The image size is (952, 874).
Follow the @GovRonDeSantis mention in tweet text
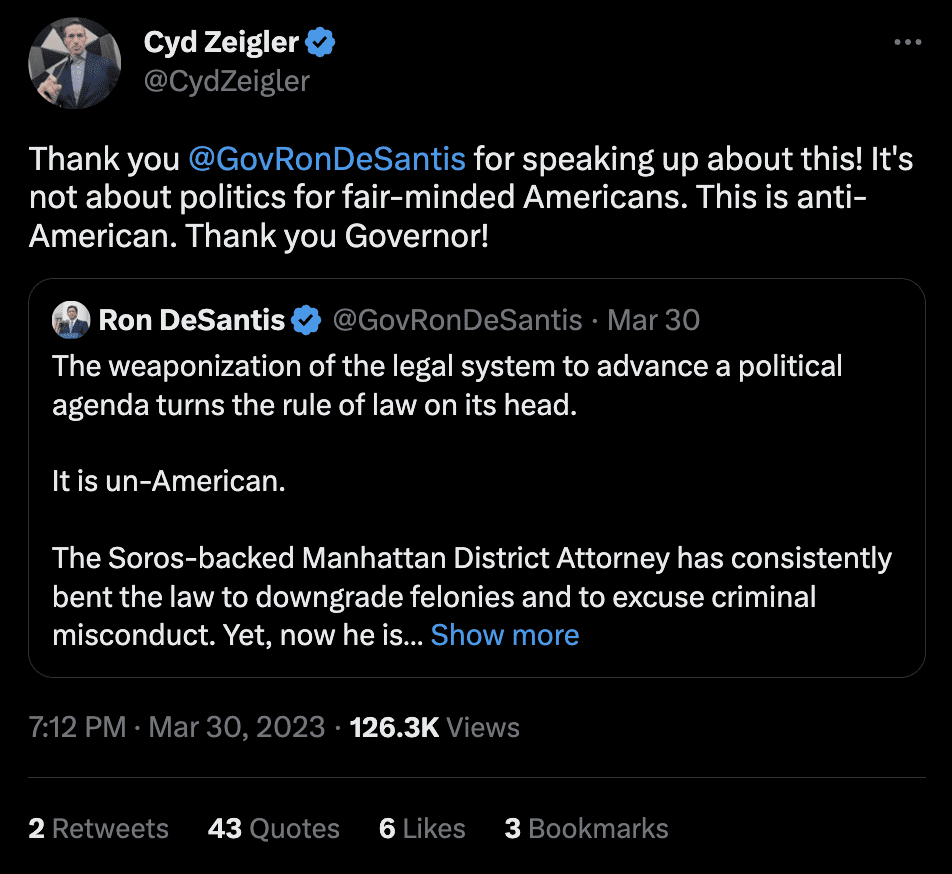click(x=326, y=159)
